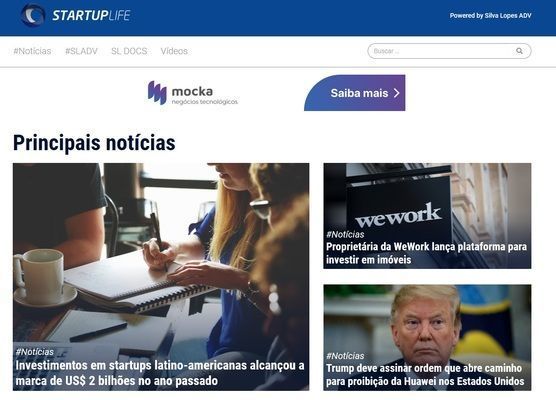Open Powered by Silva Lopes ADV link
This screenshot has height=400, width=556.
pos(490,16)
